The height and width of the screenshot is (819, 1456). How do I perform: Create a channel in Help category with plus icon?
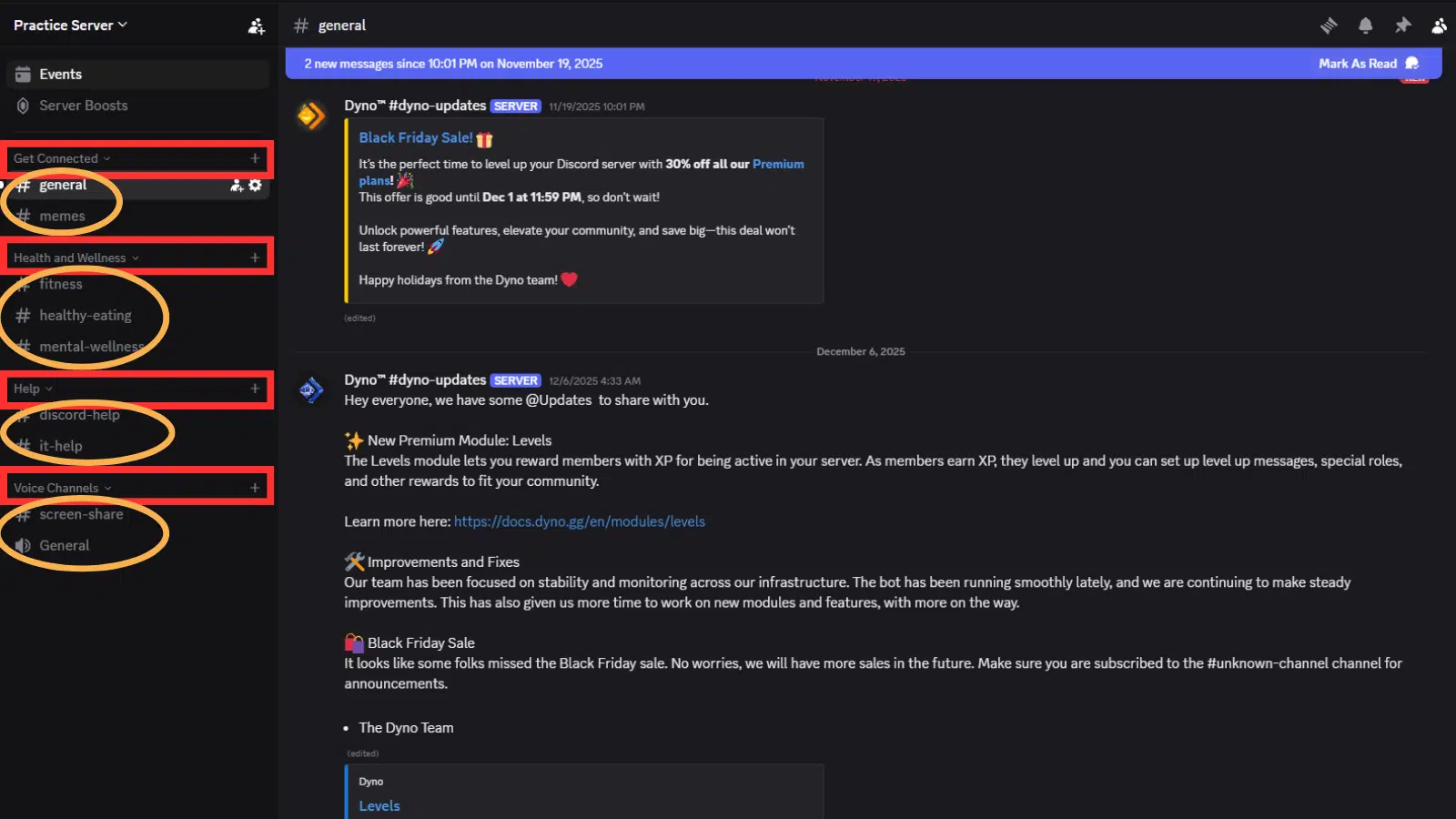(255, 389)
